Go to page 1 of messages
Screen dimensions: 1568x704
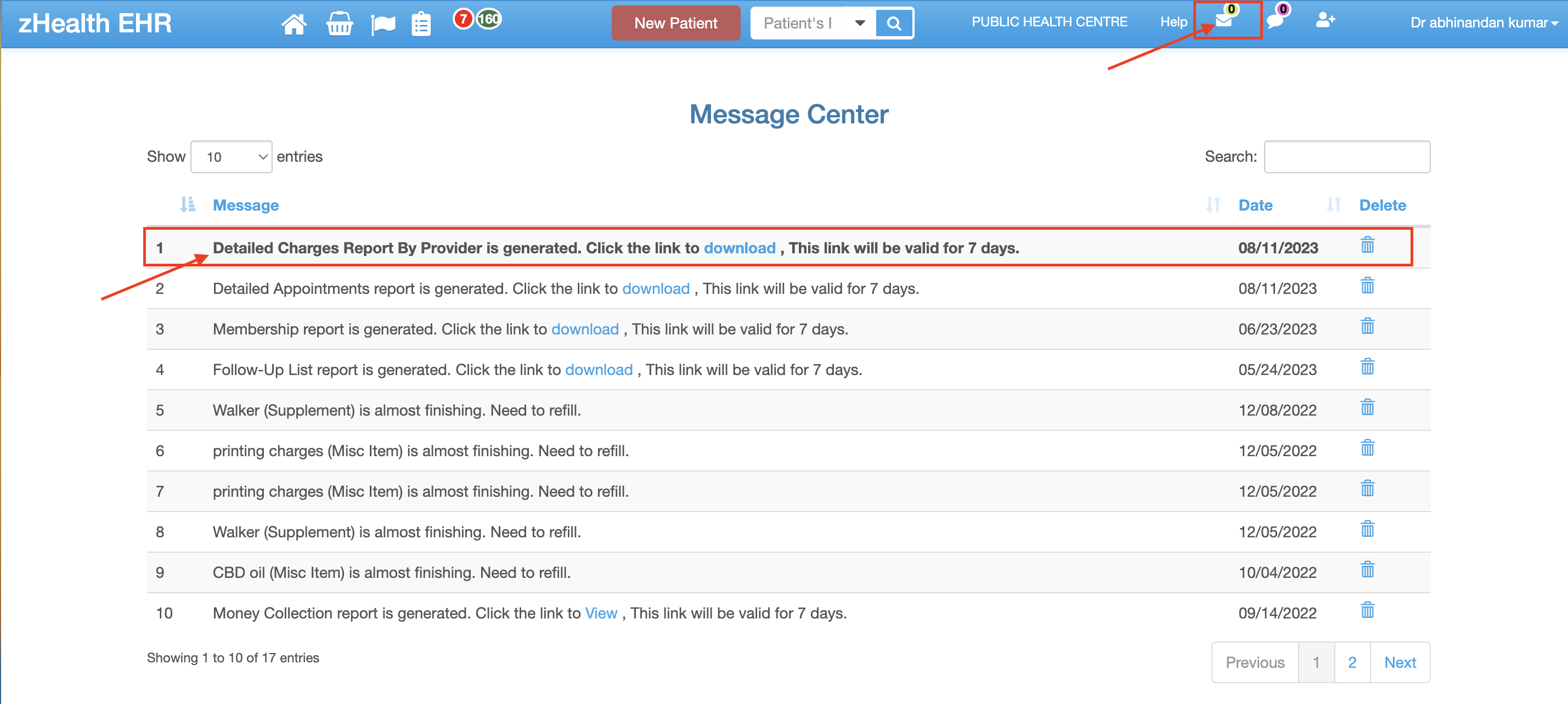1316,662
